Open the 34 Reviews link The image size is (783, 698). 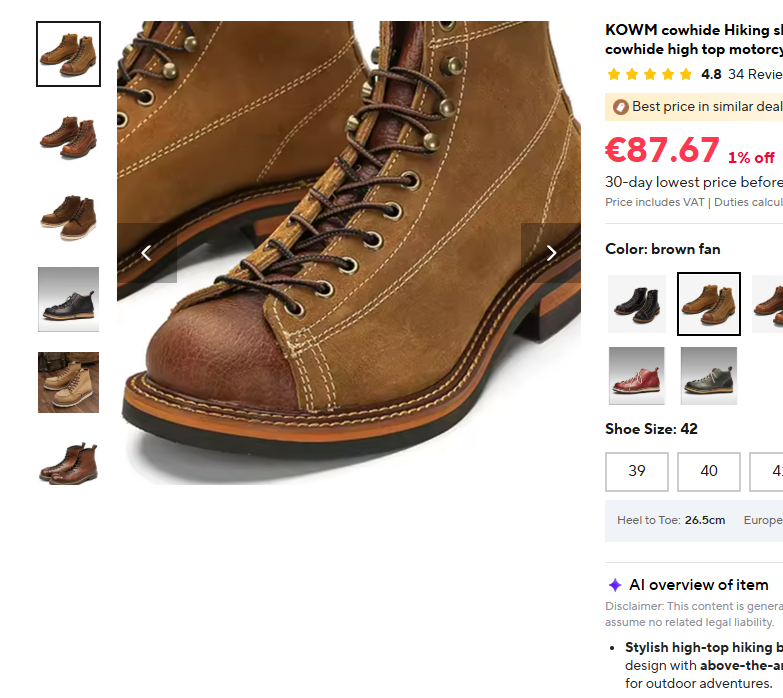click(755, 74)
